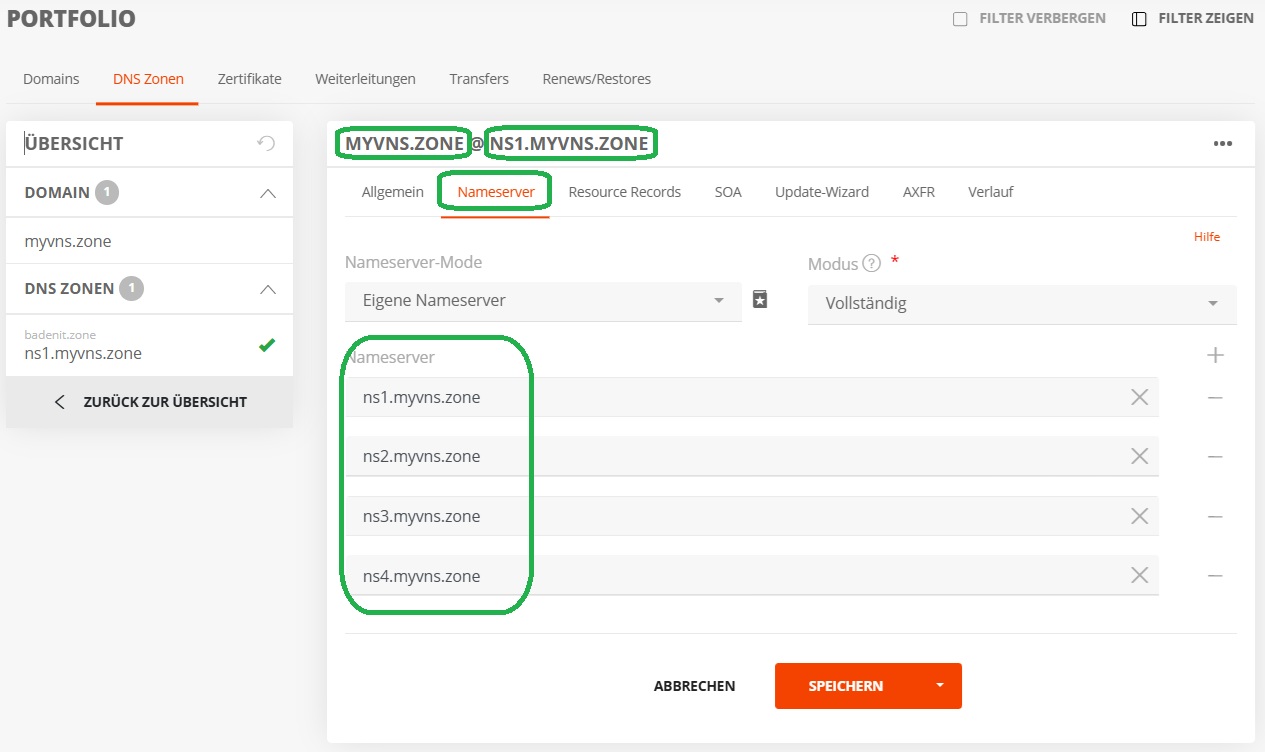Open the SOA sub-tab
1265x752 pixels.
(728, 192)
